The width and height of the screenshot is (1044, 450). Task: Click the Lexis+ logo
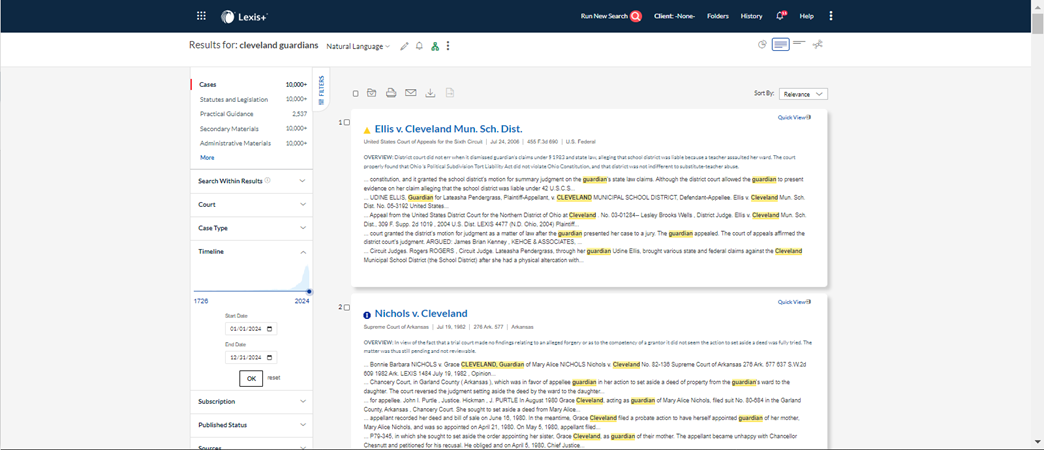point(245,17)
